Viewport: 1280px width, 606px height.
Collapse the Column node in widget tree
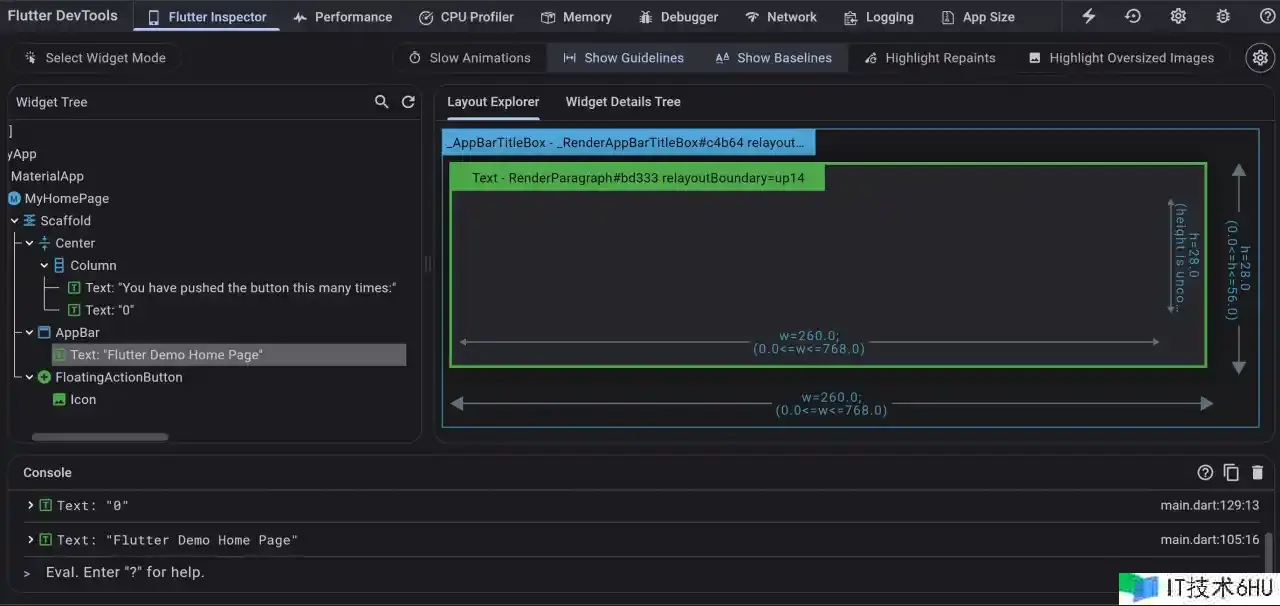[x=45, y=266]
